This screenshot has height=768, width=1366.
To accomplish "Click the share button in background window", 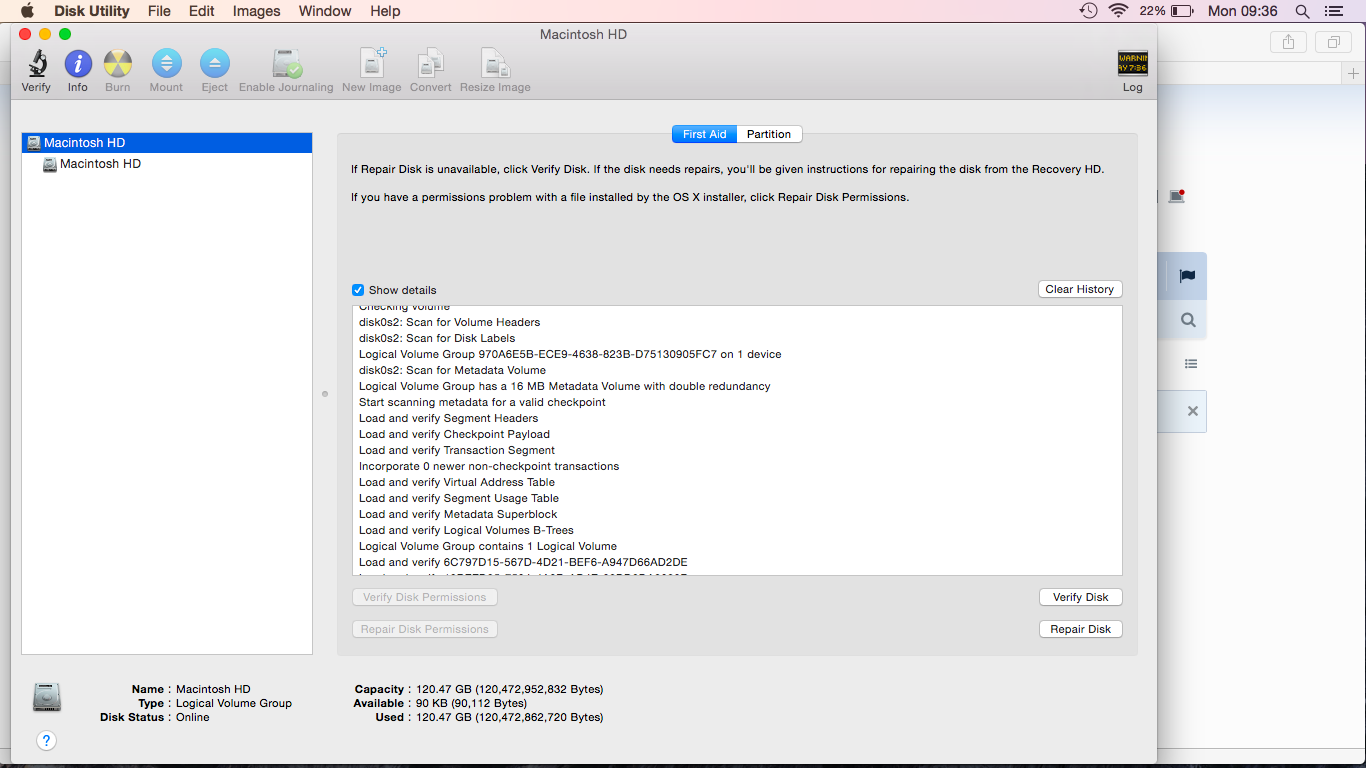I will pos(1288,42).
